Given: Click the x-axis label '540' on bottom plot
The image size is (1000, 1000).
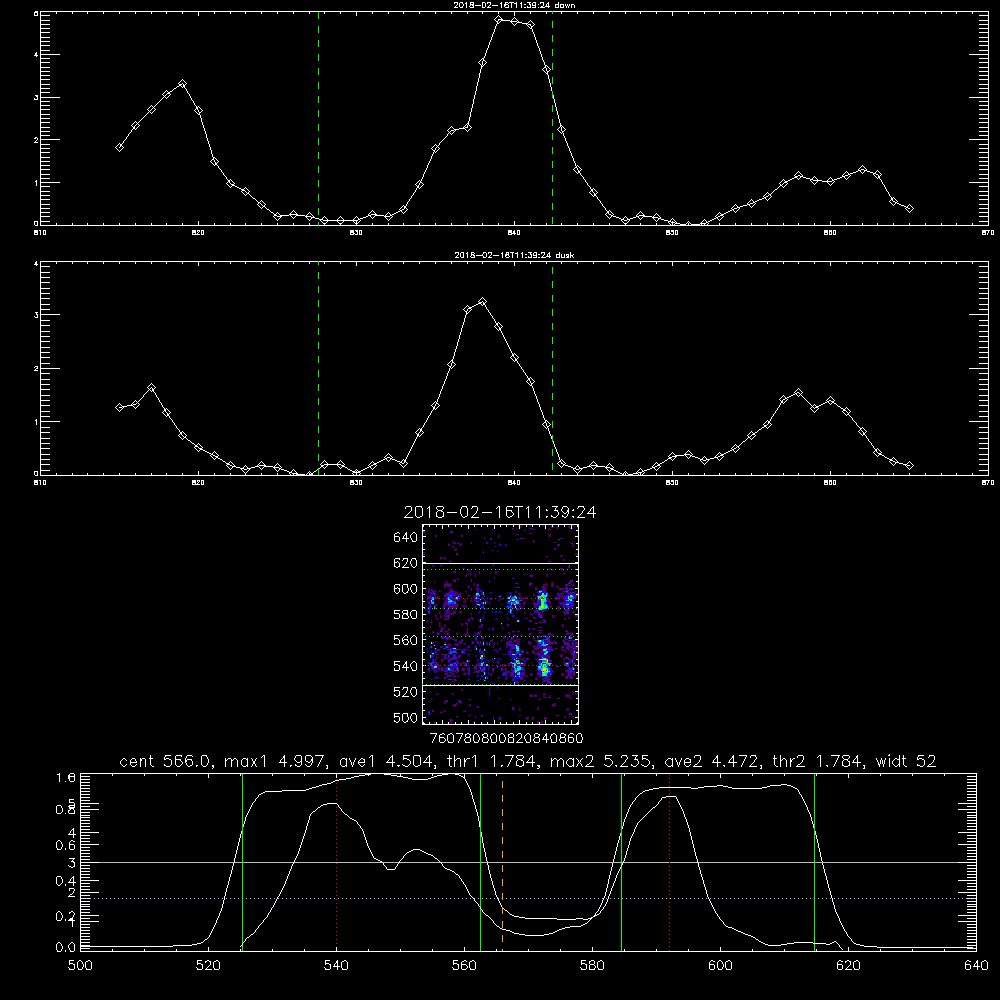Looking at the screenshot, I should (x=336, y=966).
